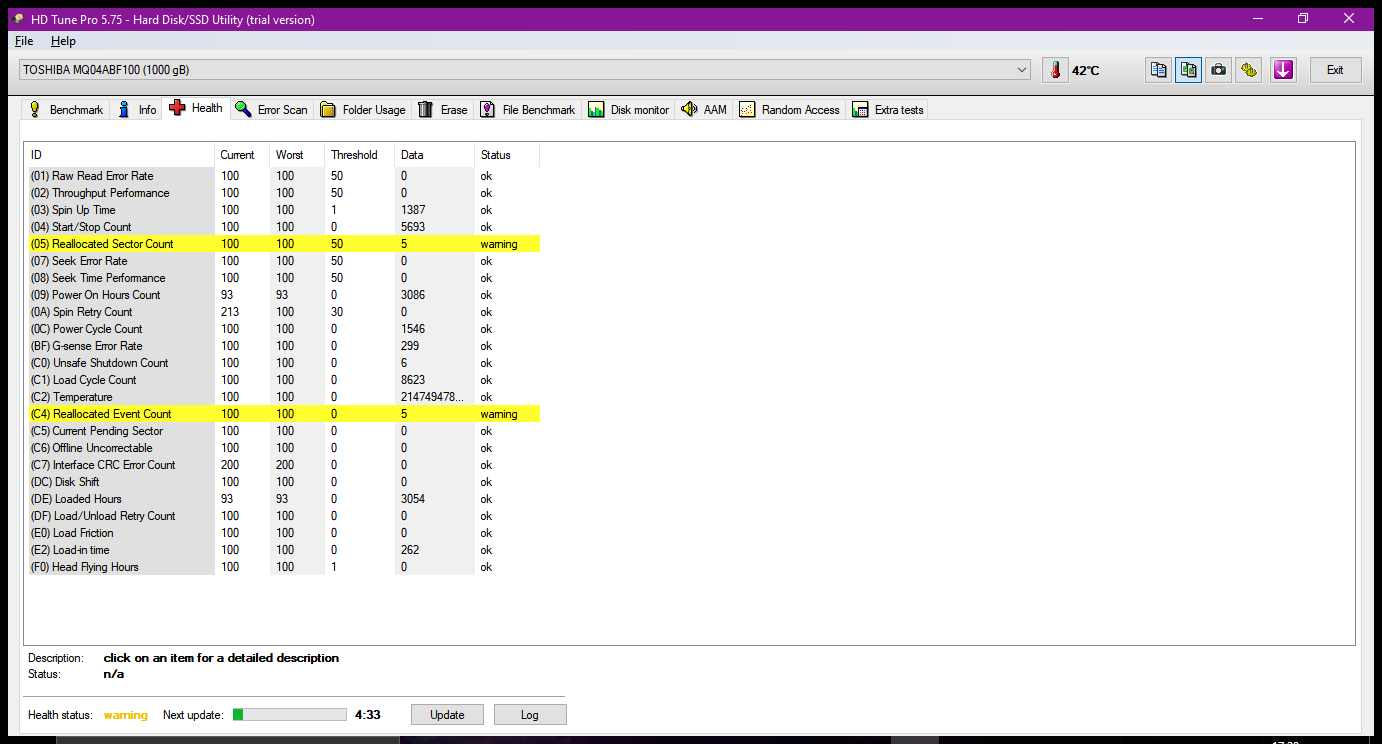Select the (02) Throughput Performance row
Viewport: 1382px width, 744px height.
(282, 193)
